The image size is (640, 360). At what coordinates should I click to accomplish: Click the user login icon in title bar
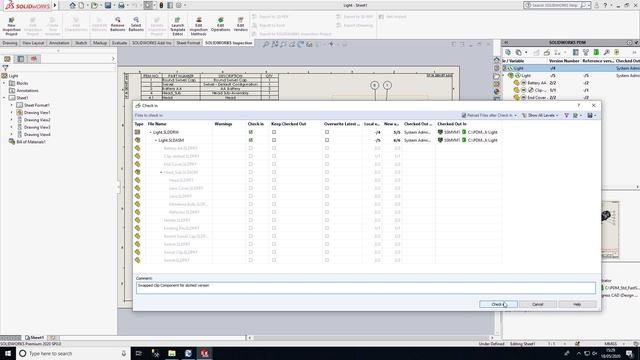coord(596,5)
